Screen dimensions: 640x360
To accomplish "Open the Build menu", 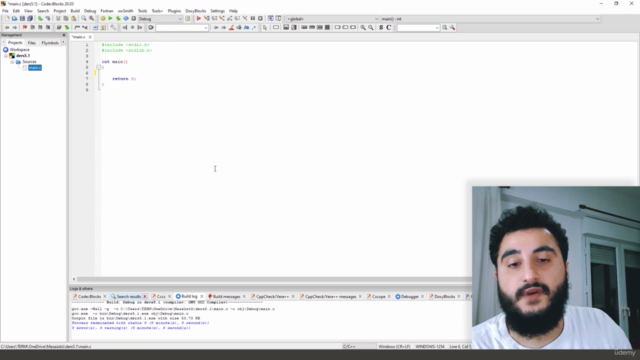I will click(x=75, y=11).
